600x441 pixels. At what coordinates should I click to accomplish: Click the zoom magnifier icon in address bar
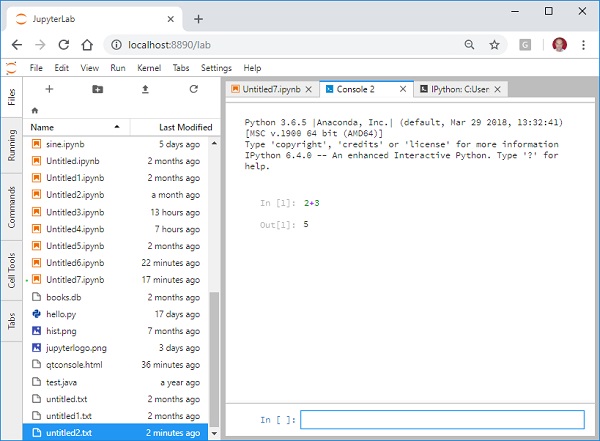pyautogui.click(x=470, y=45)
